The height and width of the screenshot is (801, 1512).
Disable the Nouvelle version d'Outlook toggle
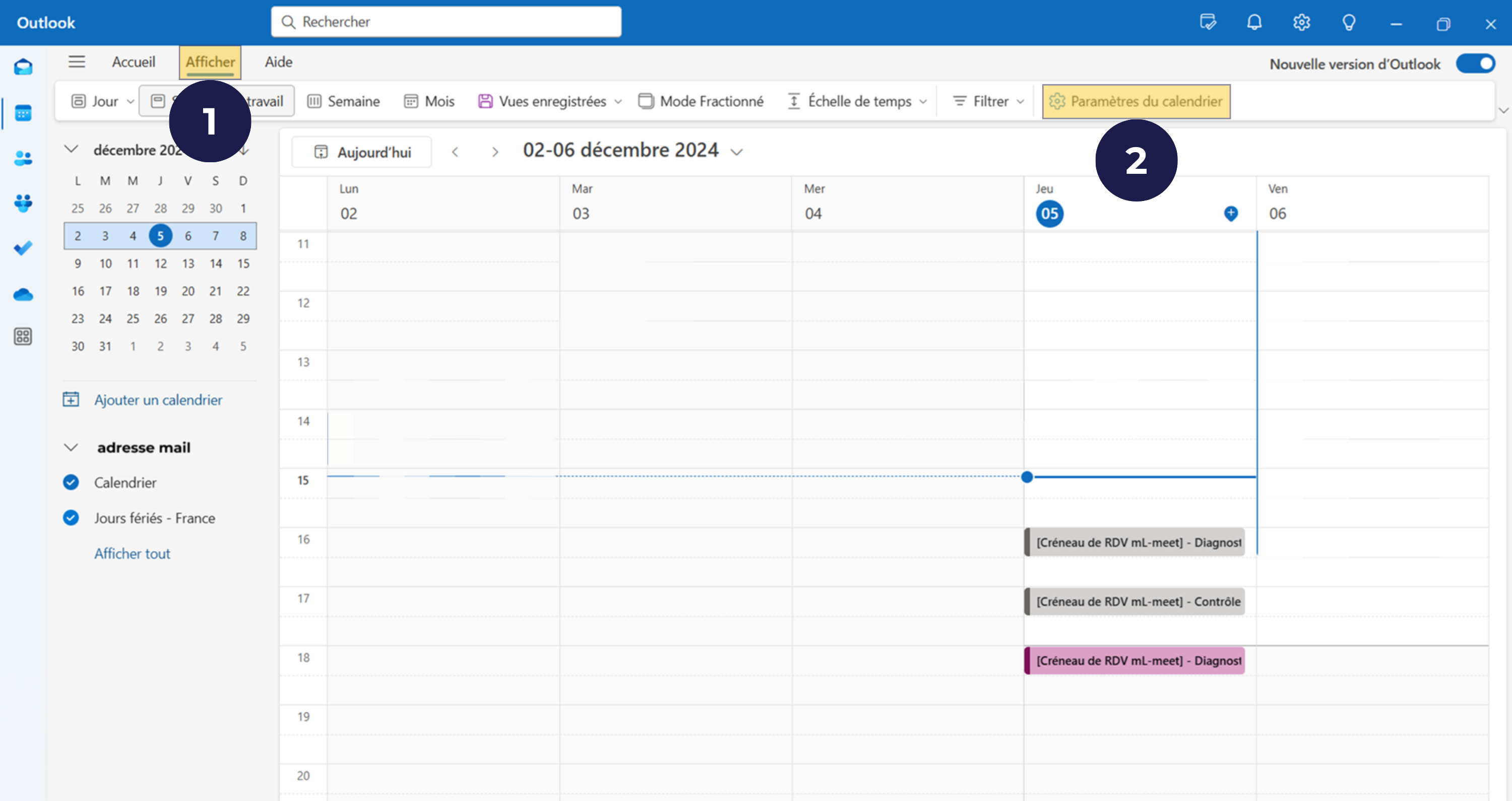point(1475,63)
